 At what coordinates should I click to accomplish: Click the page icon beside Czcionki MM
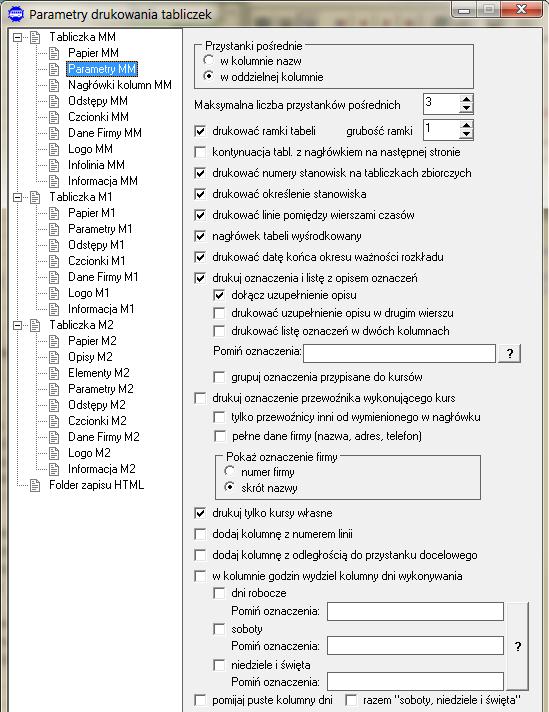point(54,117)
